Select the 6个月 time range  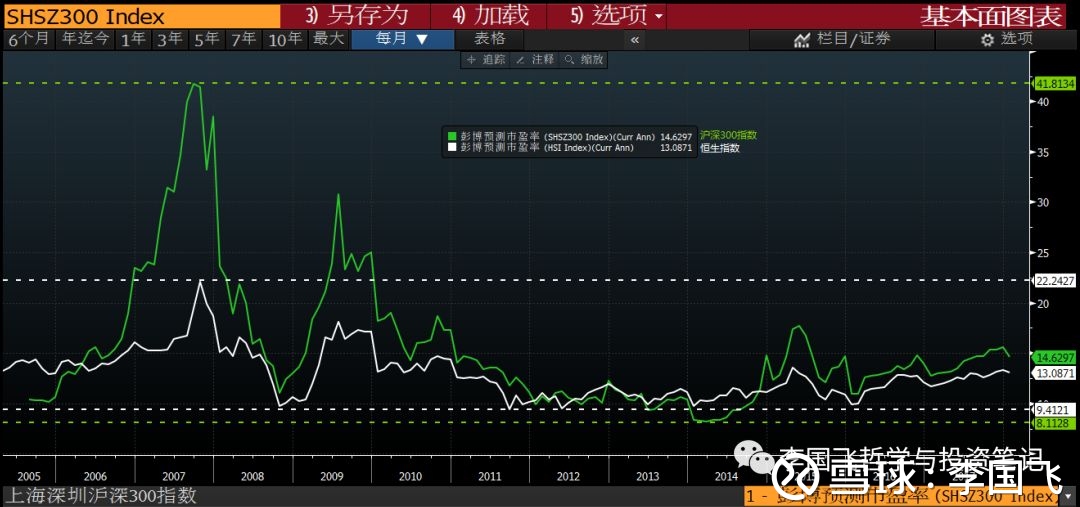pos(27,39)
